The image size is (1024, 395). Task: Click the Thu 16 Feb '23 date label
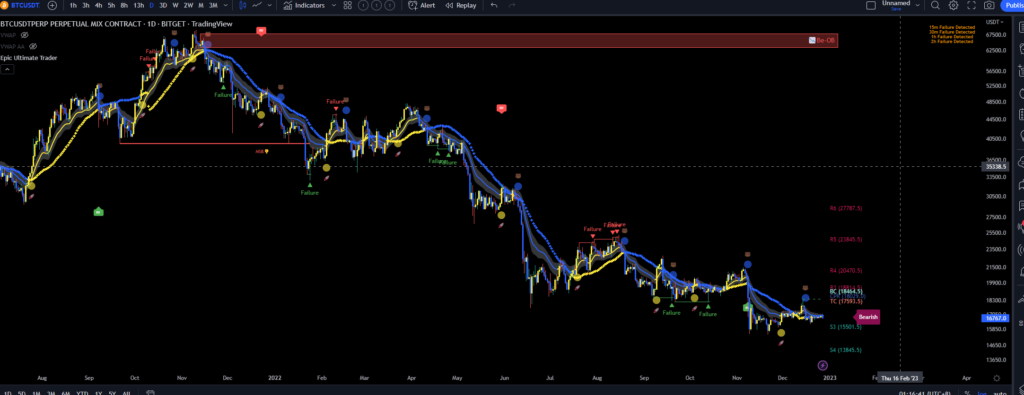click(x=900, y=378)
